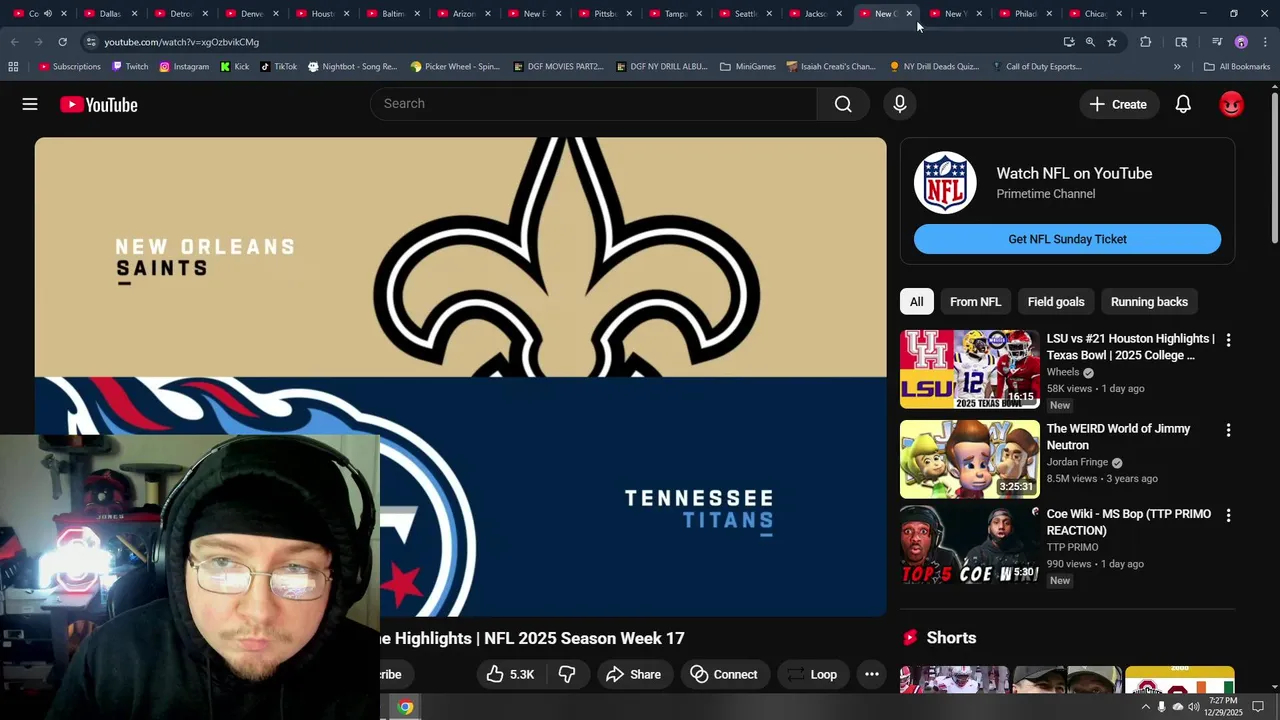This screenshot has width=1280, height=720.
Task: Open the Call of Duty Esports bookmark
Action: (1037, 67)
